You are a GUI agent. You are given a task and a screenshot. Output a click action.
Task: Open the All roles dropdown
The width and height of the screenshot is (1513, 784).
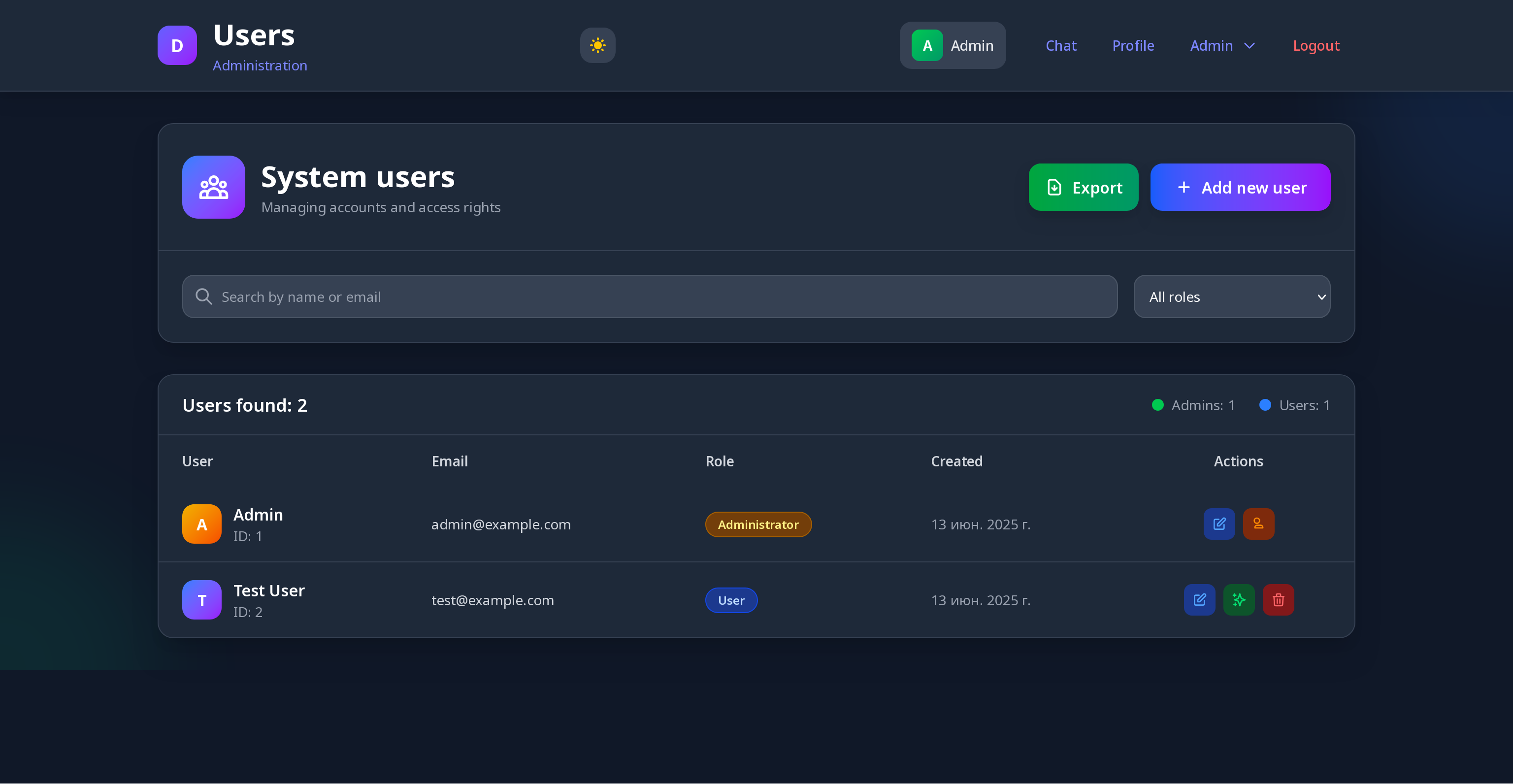pos(1232,296)
